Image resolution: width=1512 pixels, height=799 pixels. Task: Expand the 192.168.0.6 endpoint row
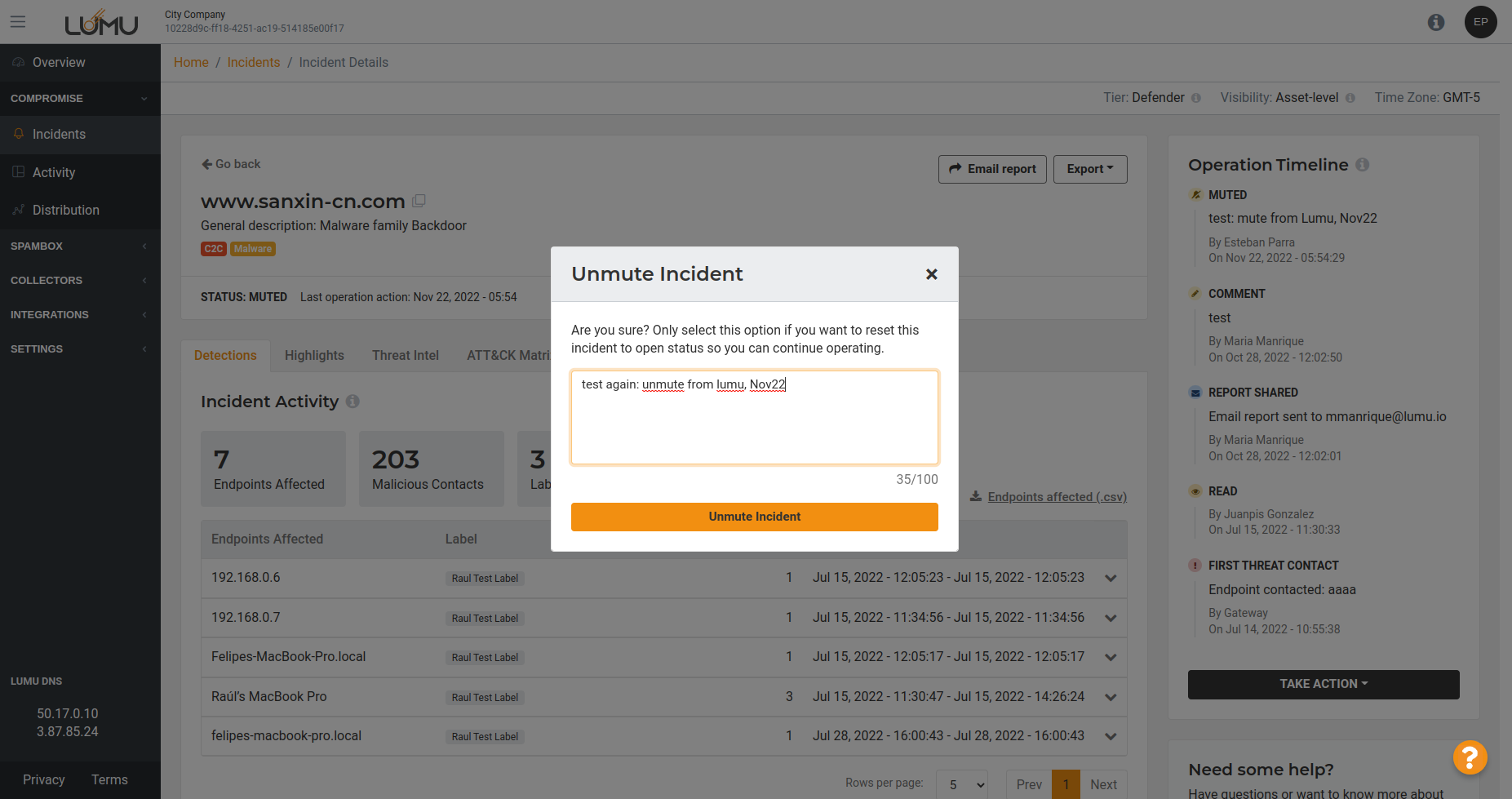pyautogui.click(x=1110, y=578)
